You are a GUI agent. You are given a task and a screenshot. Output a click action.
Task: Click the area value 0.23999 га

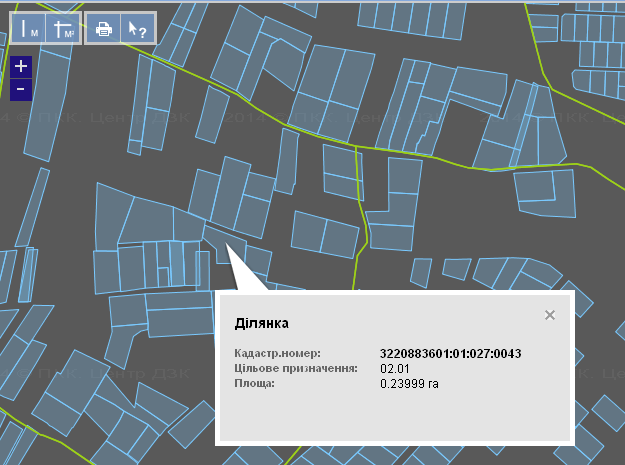click(410, 383)
